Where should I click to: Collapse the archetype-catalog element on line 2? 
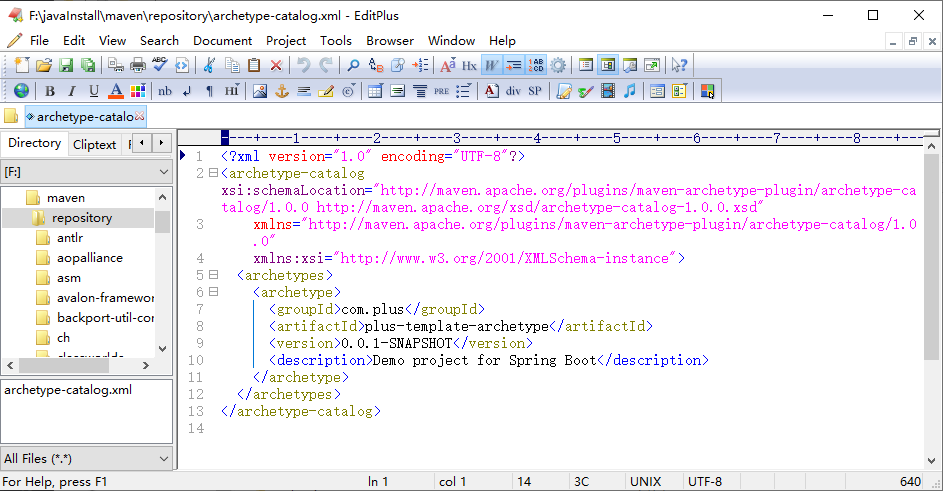click(213, 173)
